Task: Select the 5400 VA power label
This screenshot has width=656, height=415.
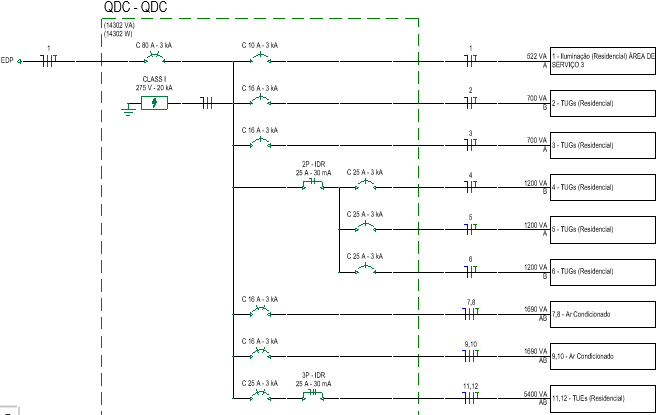Action: pos(534,393)
